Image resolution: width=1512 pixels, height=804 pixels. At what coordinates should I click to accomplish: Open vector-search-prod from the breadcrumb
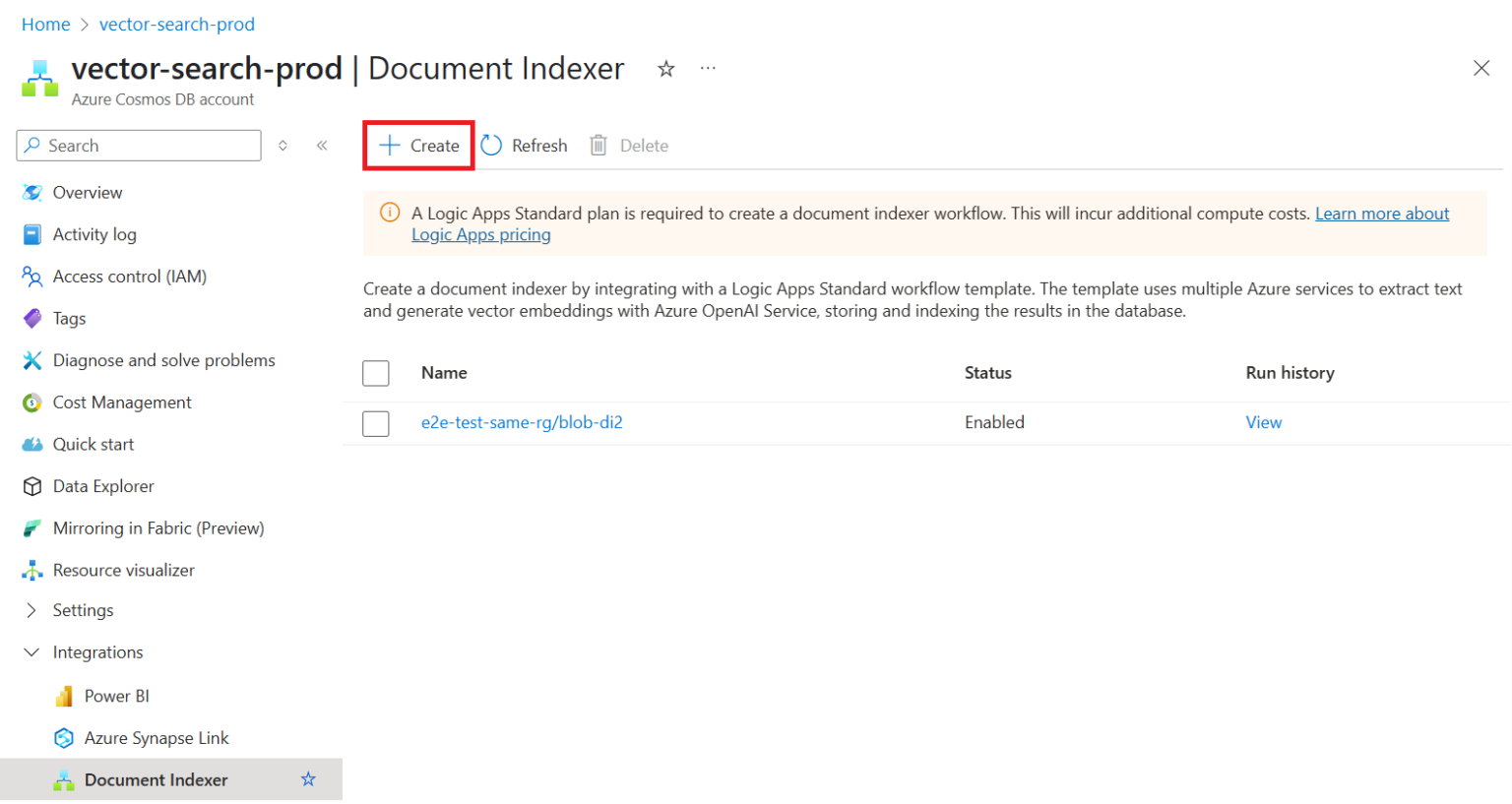click(x=176, y=24)
